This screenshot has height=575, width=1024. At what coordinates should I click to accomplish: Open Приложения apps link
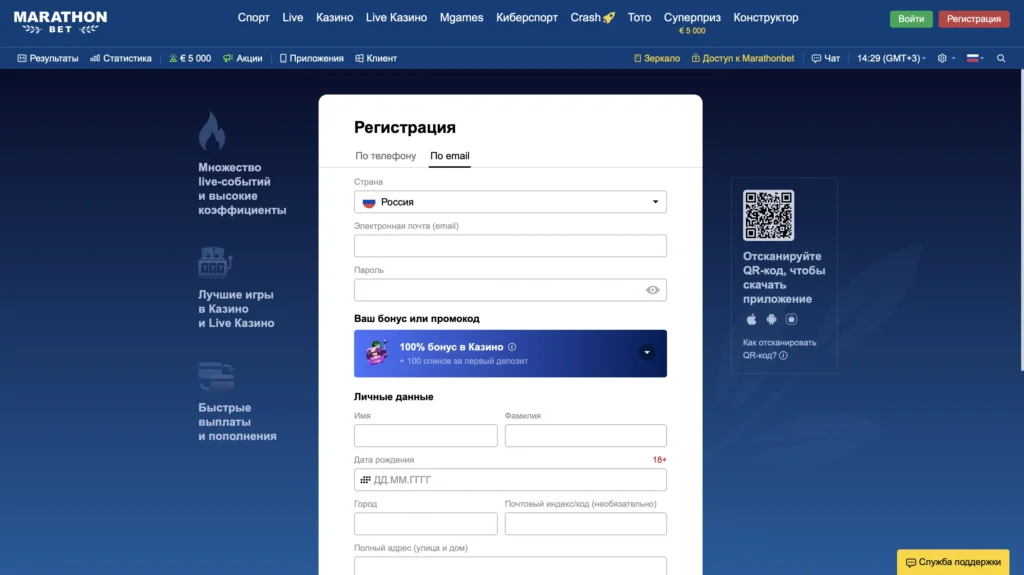coord(312,58)
